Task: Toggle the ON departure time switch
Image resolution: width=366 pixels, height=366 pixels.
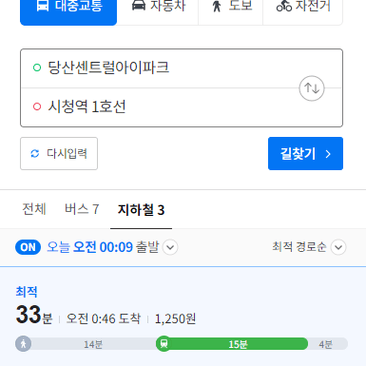Action: 28,247
